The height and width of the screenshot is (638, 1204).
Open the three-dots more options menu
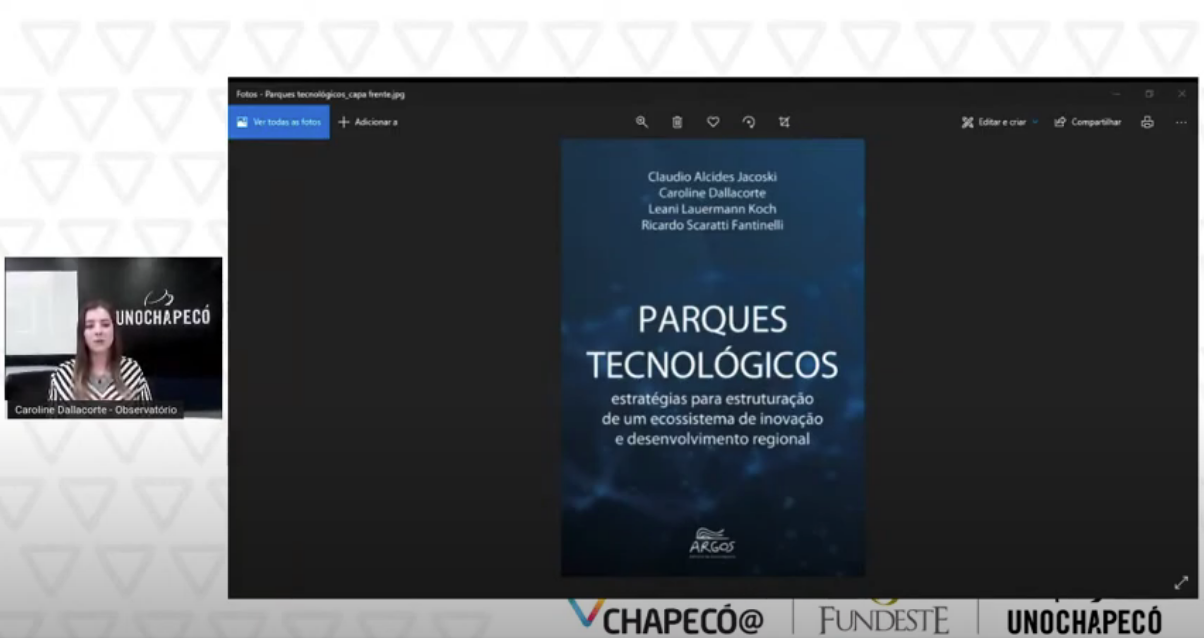[x=1181, y=122]
